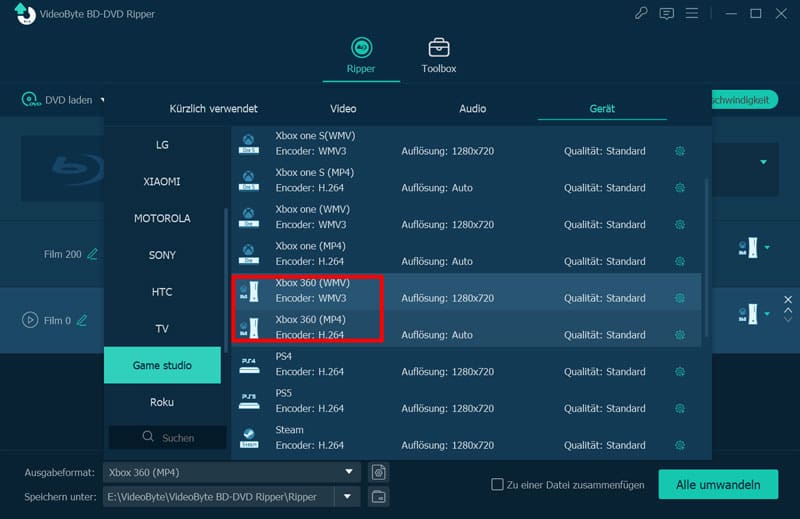This screenshot has height=519, width=800.
Task: Click the DVD laden disc icon
Action: (x=31, y=99)
